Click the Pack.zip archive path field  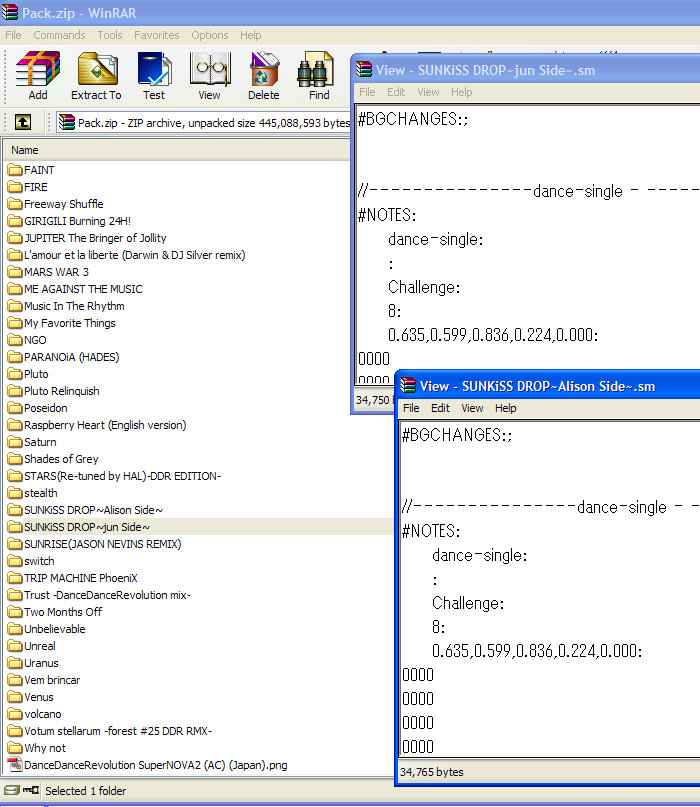203,122
